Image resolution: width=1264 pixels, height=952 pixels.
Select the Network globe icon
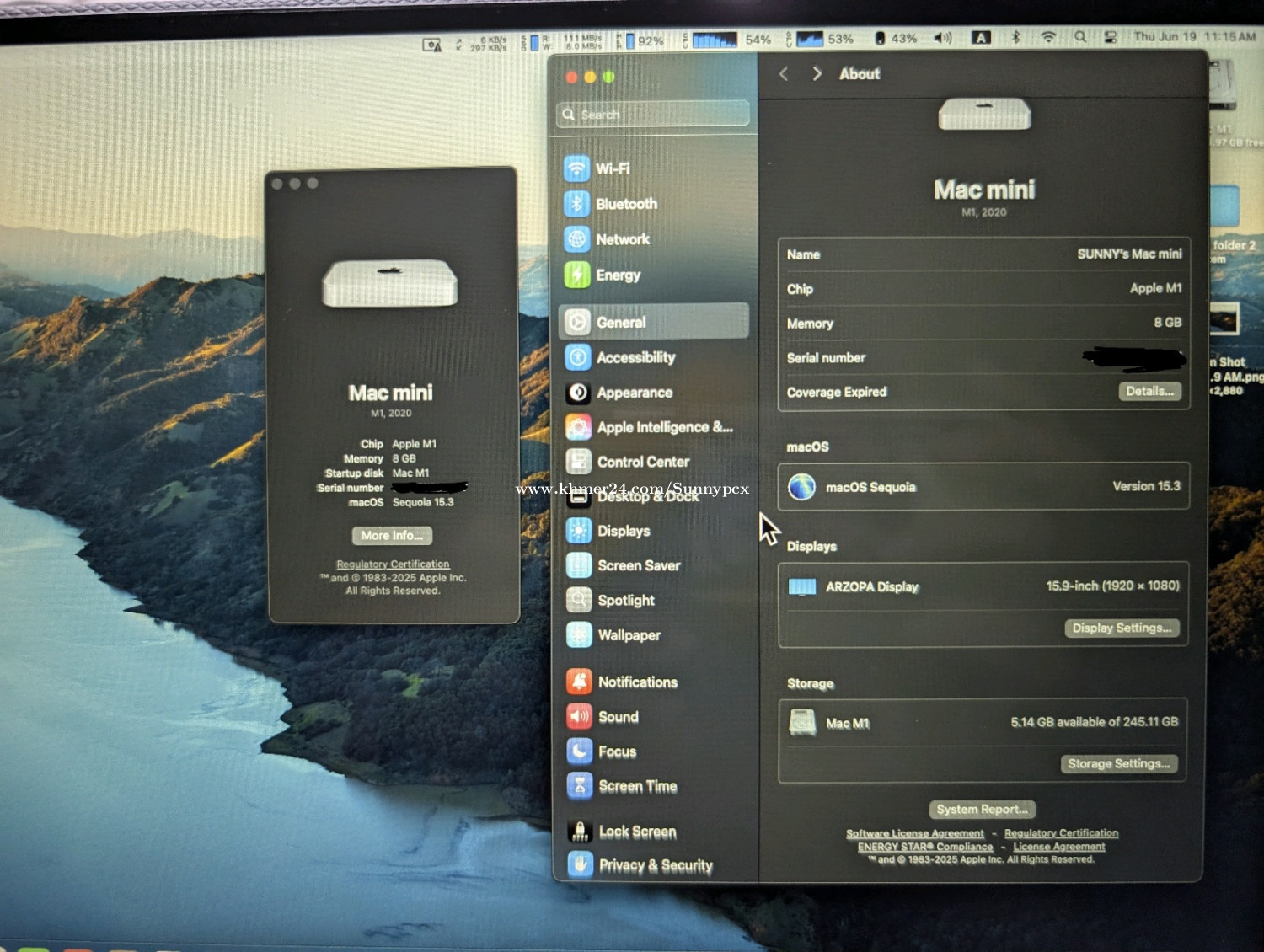coord(576,239)
